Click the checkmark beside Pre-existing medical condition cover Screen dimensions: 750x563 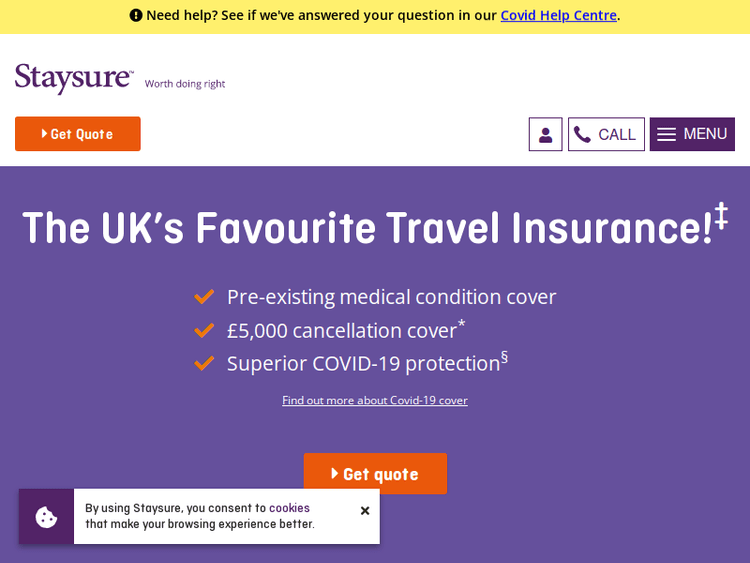204,297
